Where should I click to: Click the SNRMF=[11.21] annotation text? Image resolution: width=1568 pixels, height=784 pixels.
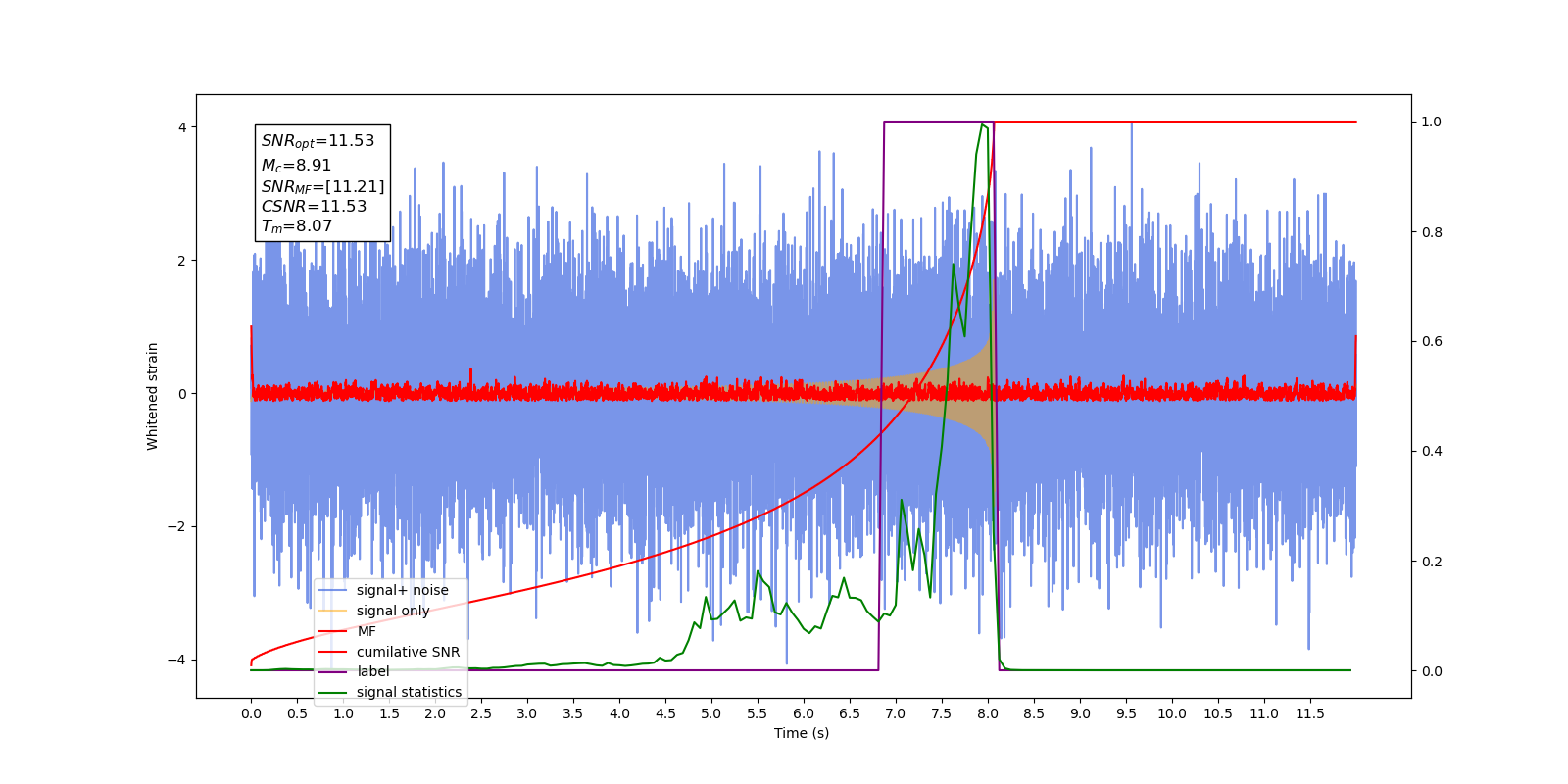(x=322, y=186)
